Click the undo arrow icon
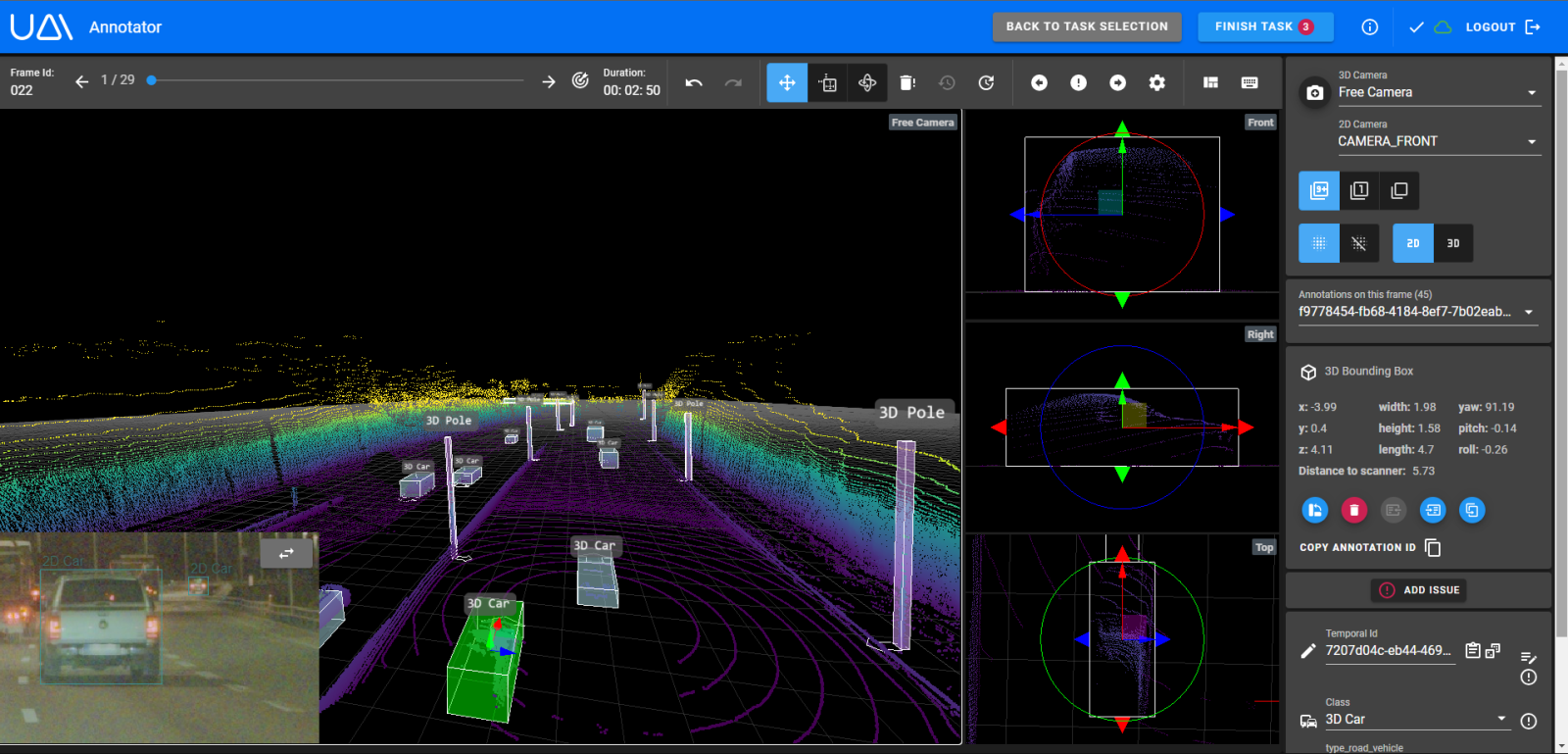The height and width of the screenshot is (754, 1568). 694,83
